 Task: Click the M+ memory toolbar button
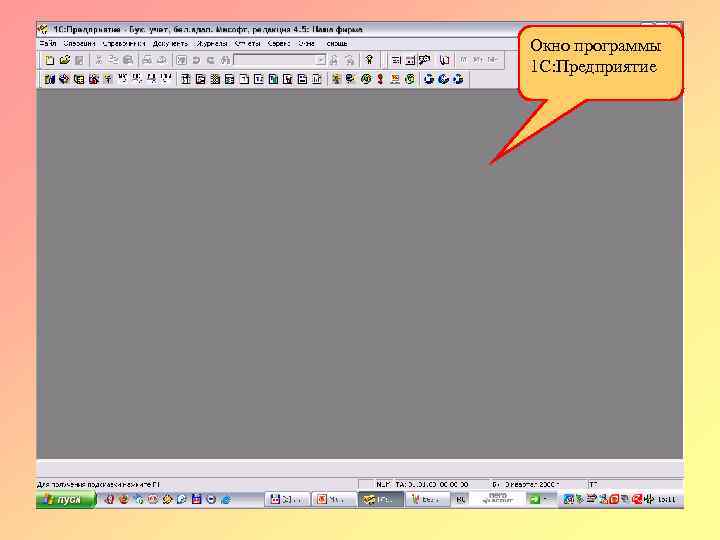click(x=478, y=60)
